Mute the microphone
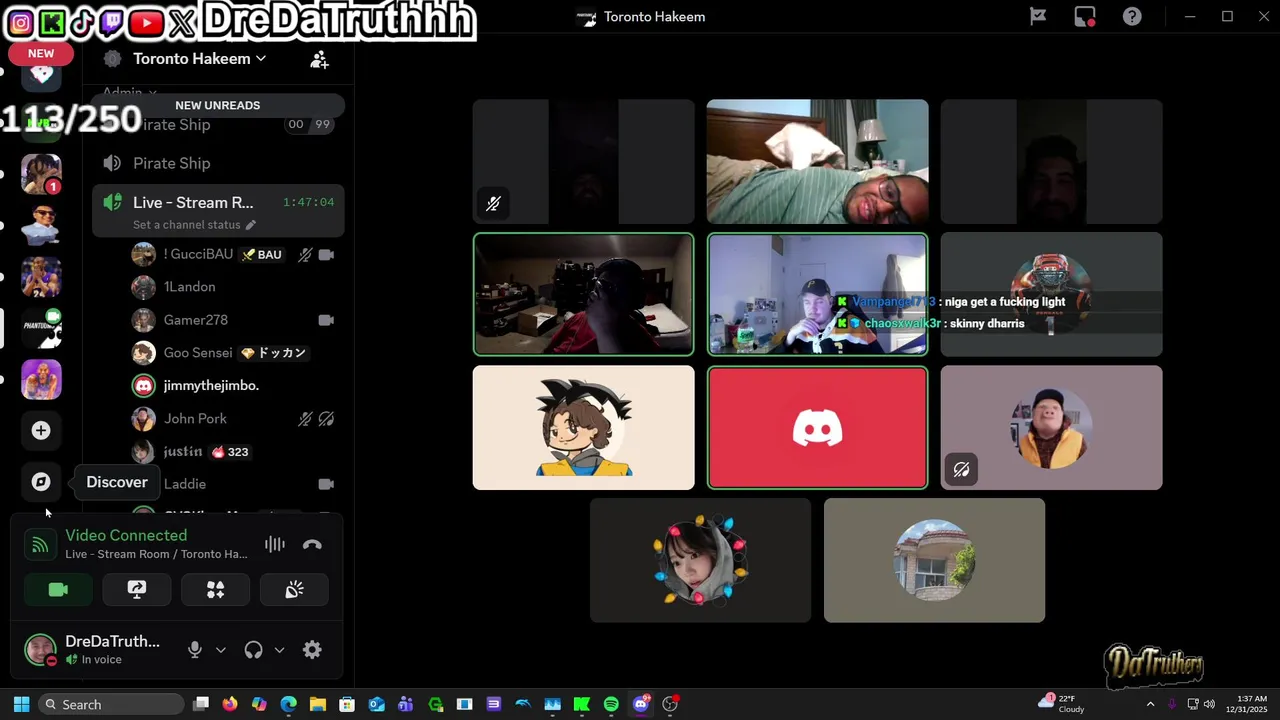Screen dimensions: 1280x720 pyautogui.click(x=195, y=650)
